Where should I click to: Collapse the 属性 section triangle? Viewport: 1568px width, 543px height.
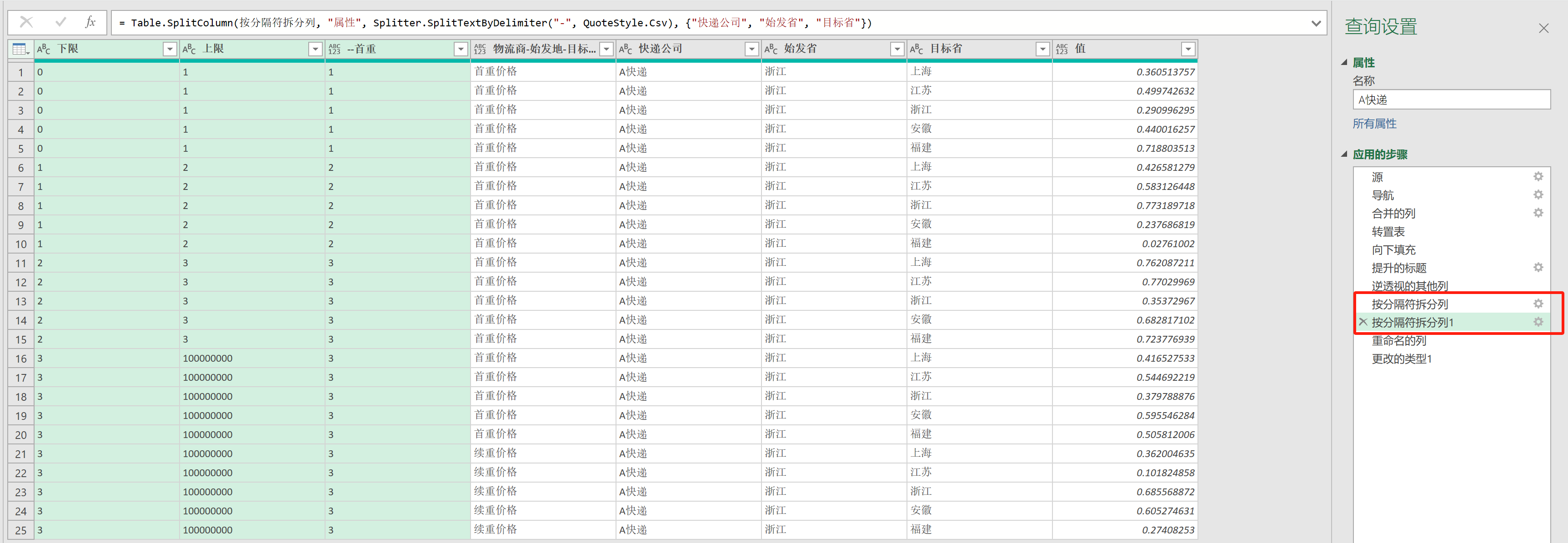tap(1344, 63)
